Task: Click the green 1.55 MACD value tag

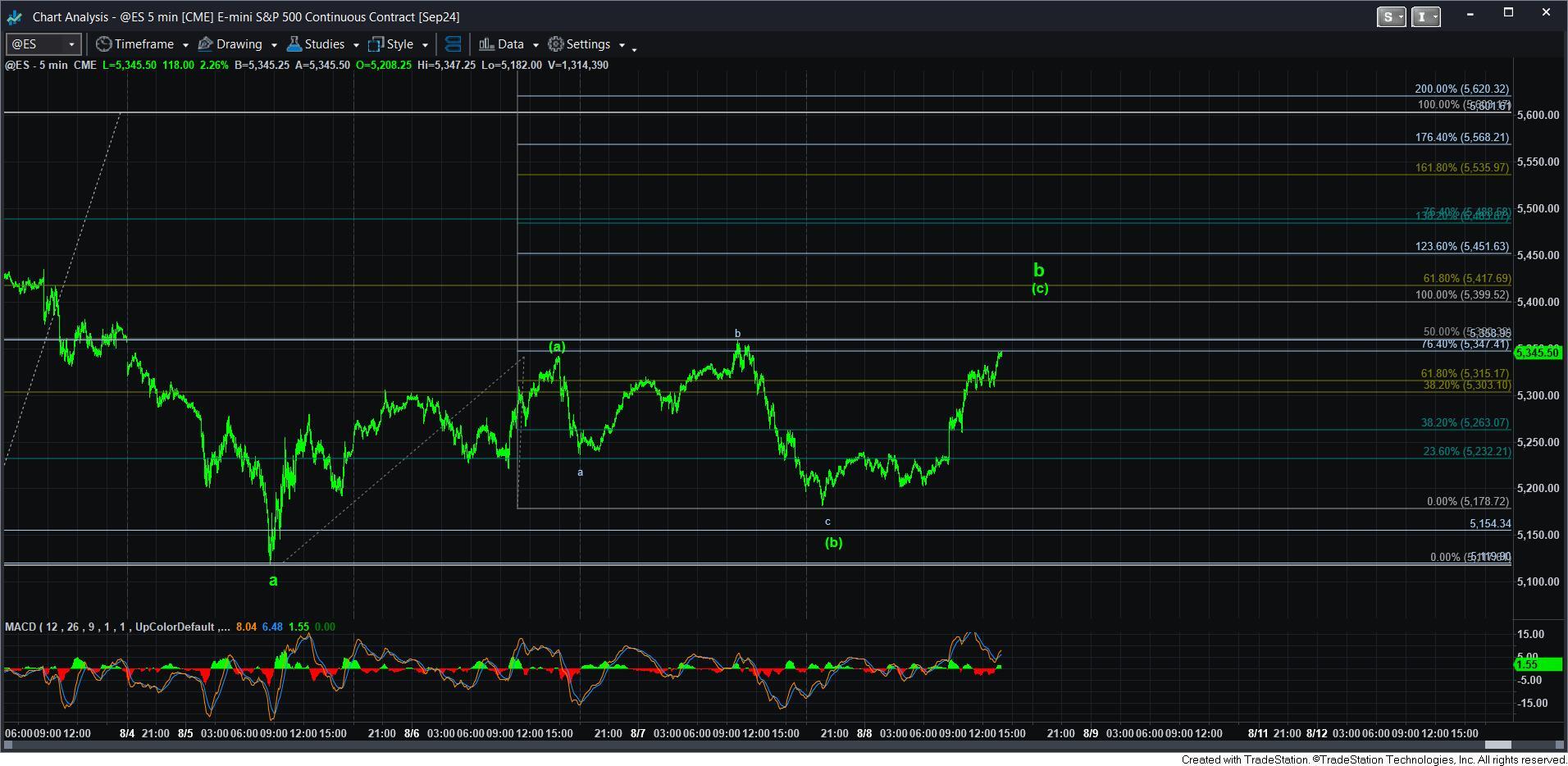Action: point(1538,664)
